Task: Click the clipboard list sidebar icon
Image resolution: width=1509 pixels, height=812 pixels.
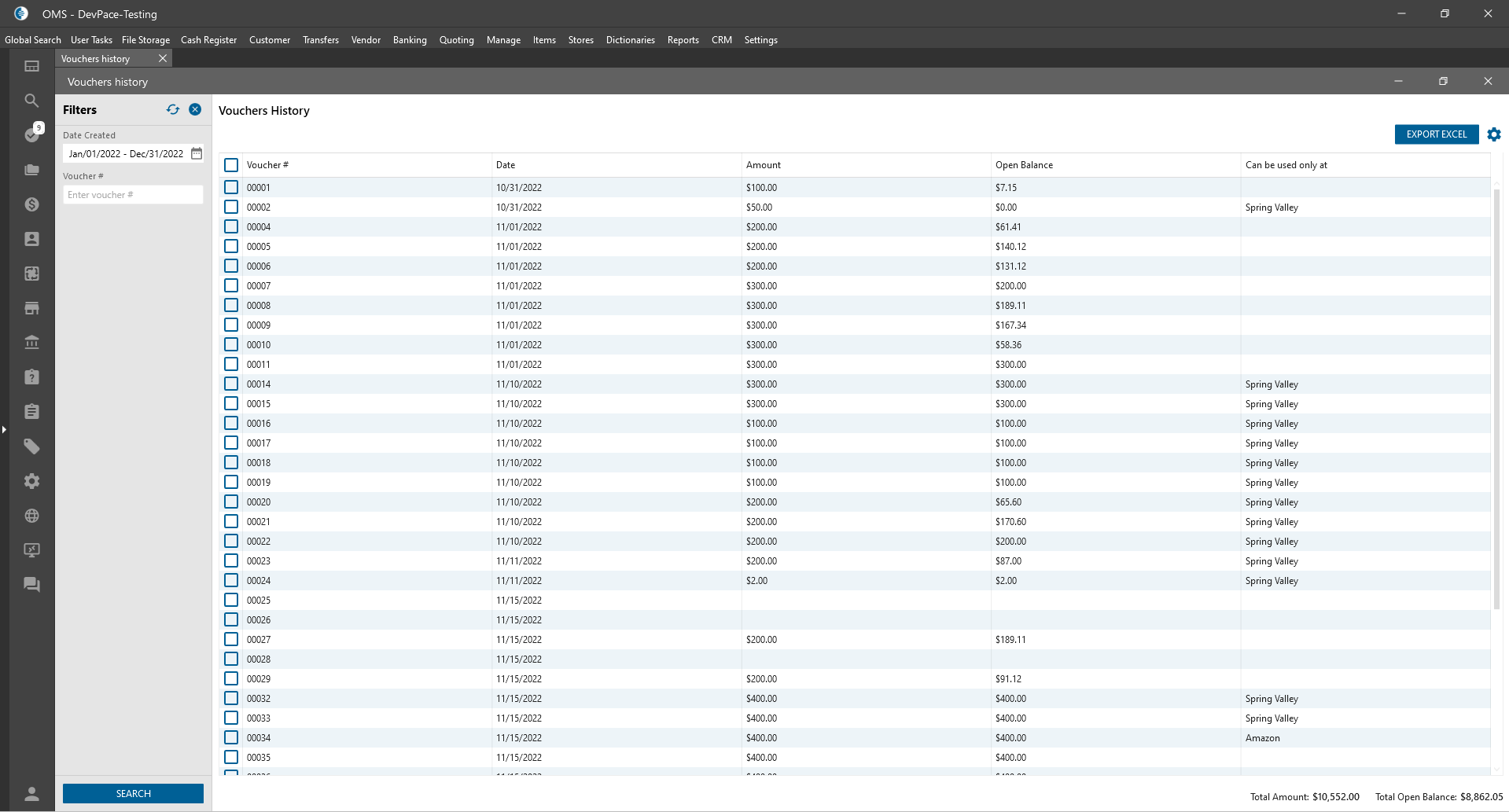Action: pos(31,412)
